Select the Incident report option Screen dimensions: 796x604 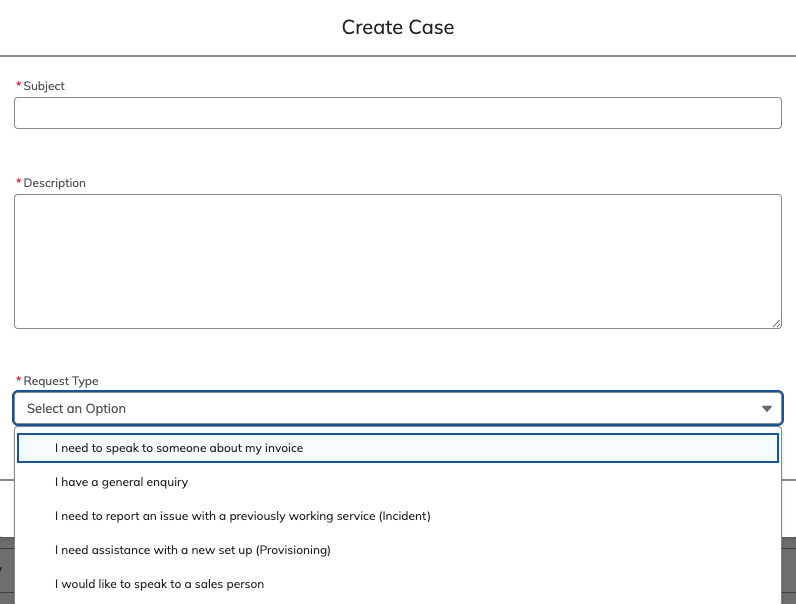(x=242, y=516)
